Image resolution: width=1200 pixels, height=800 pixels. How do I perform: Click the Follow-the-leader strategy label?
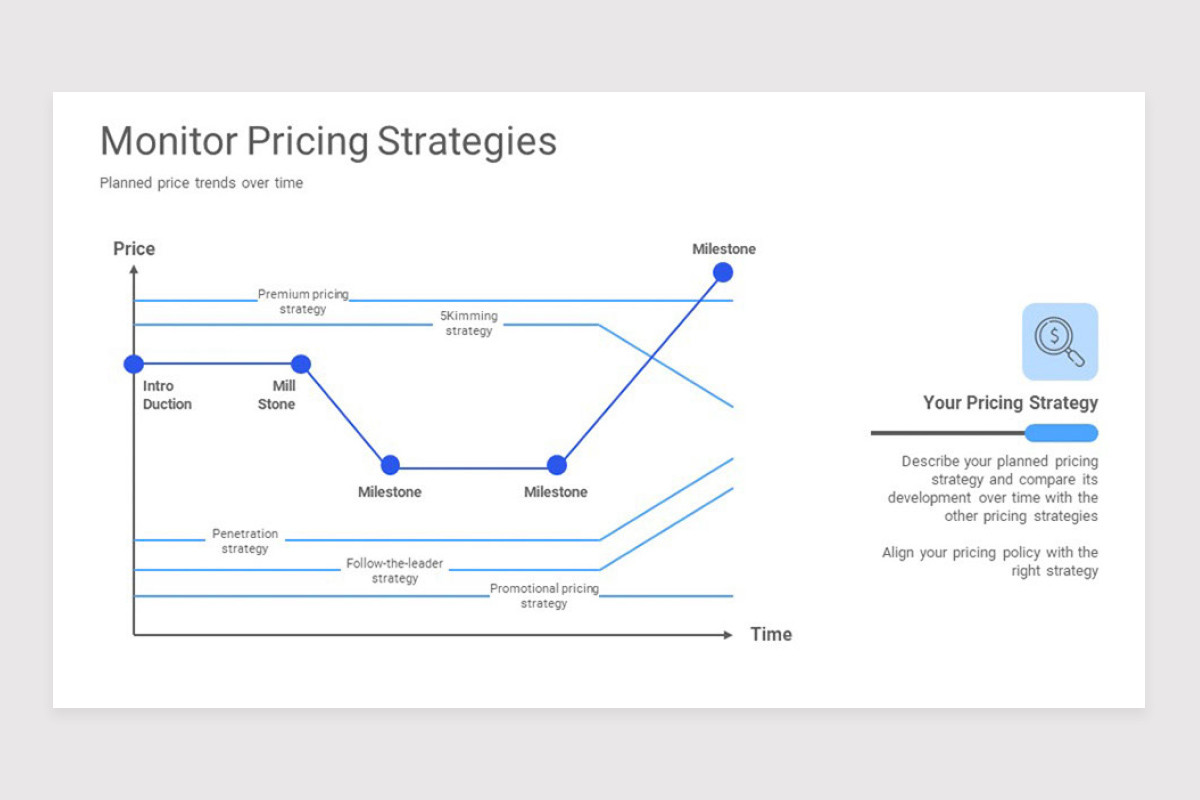click(395, 571)
